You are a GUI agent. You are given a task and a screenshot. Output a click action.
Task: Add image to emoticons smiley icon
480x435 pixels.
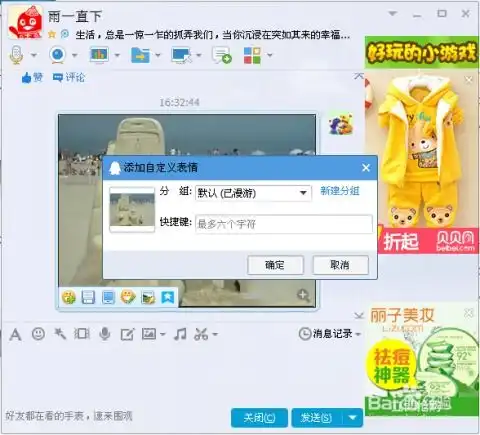point(69,297)
